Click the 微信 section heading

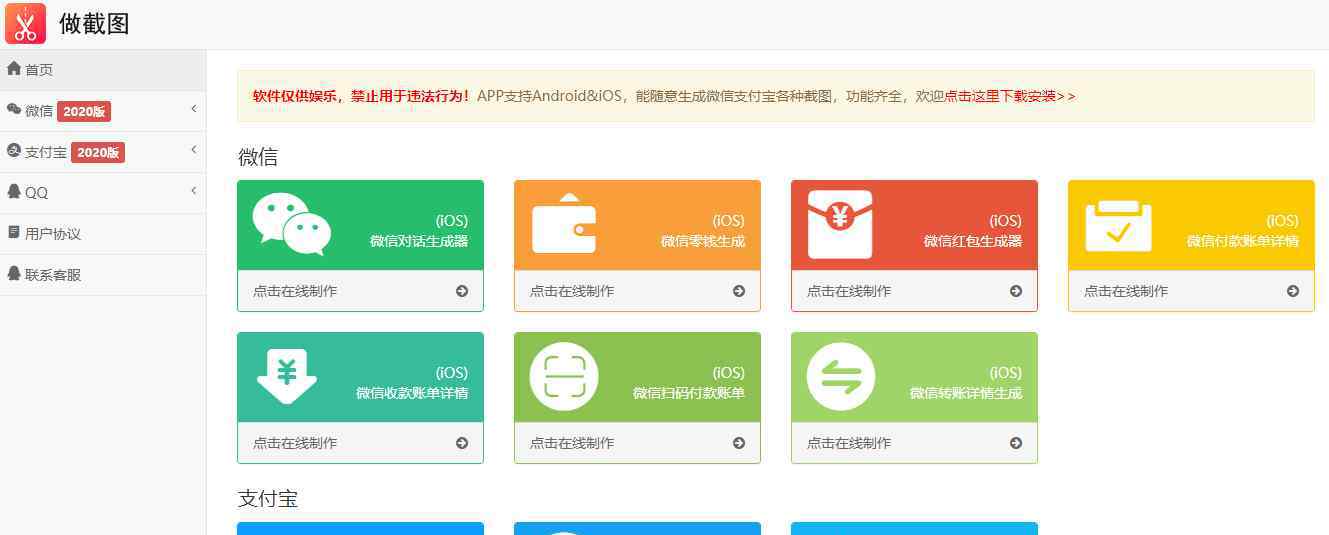pyautogui.click(x=258, y=157)
